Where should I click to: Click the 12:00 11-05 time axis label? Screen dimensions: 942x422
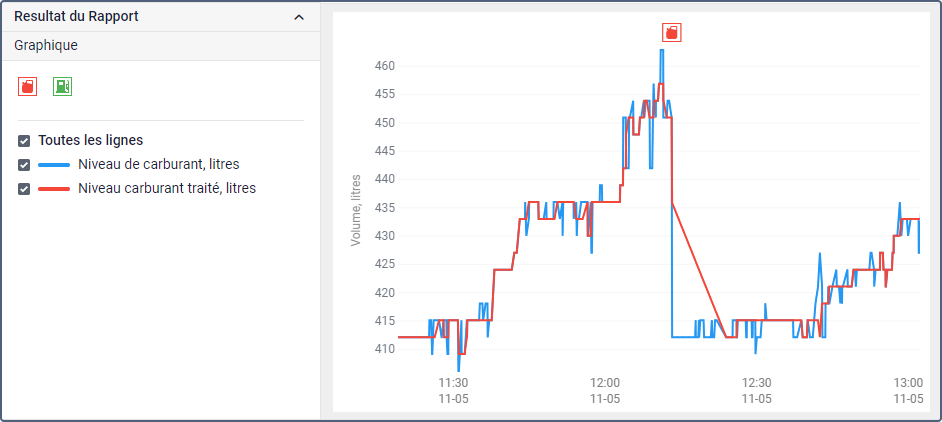pos(605,391)
